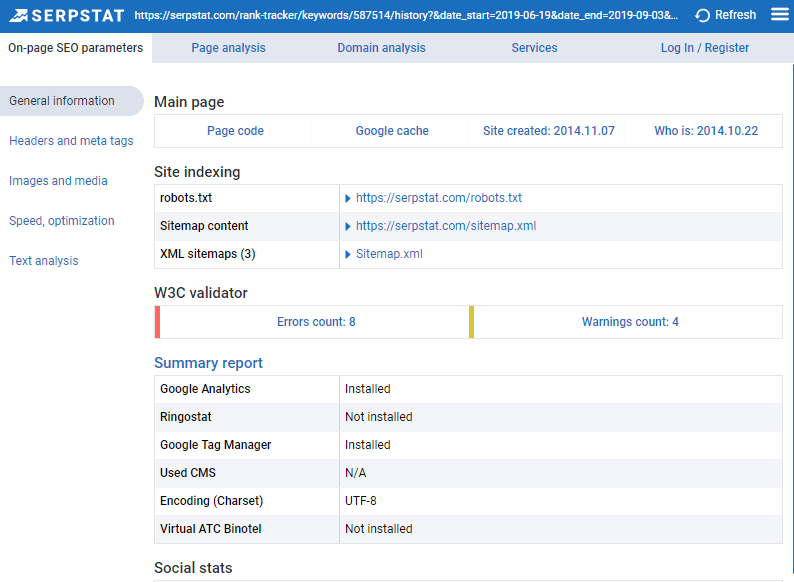794x582 pixels.
Task: Click the Refresh text label
Action: click(735, 15)
